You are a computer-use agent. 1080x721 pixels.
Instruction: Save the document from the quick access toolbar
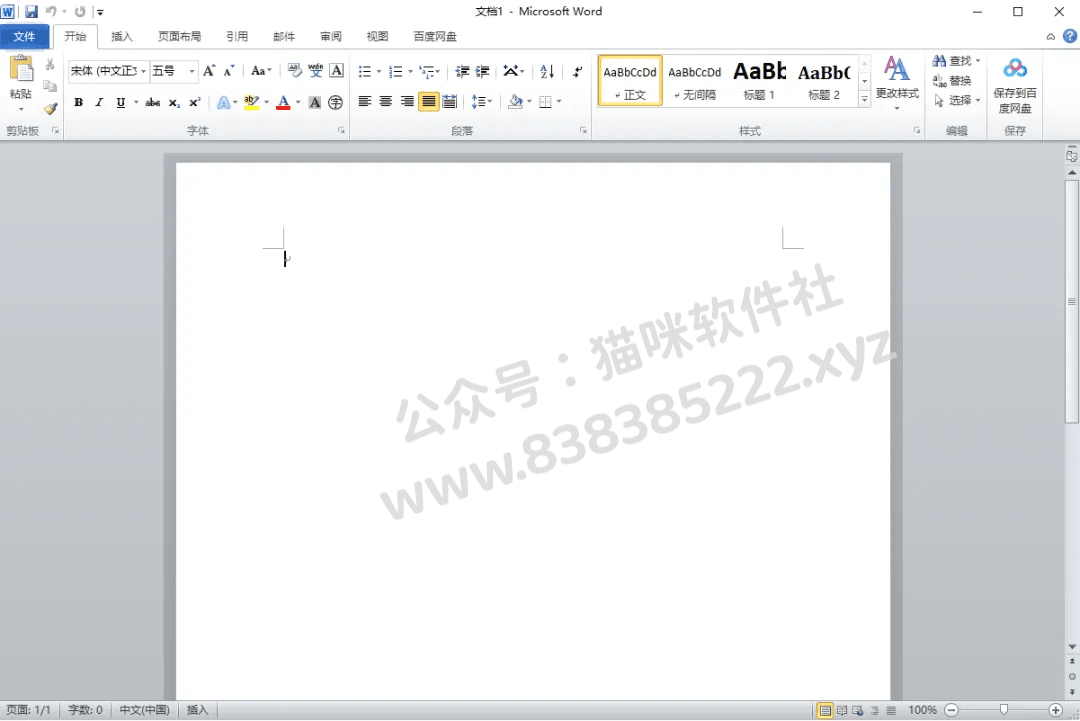(x=31, y=12)
